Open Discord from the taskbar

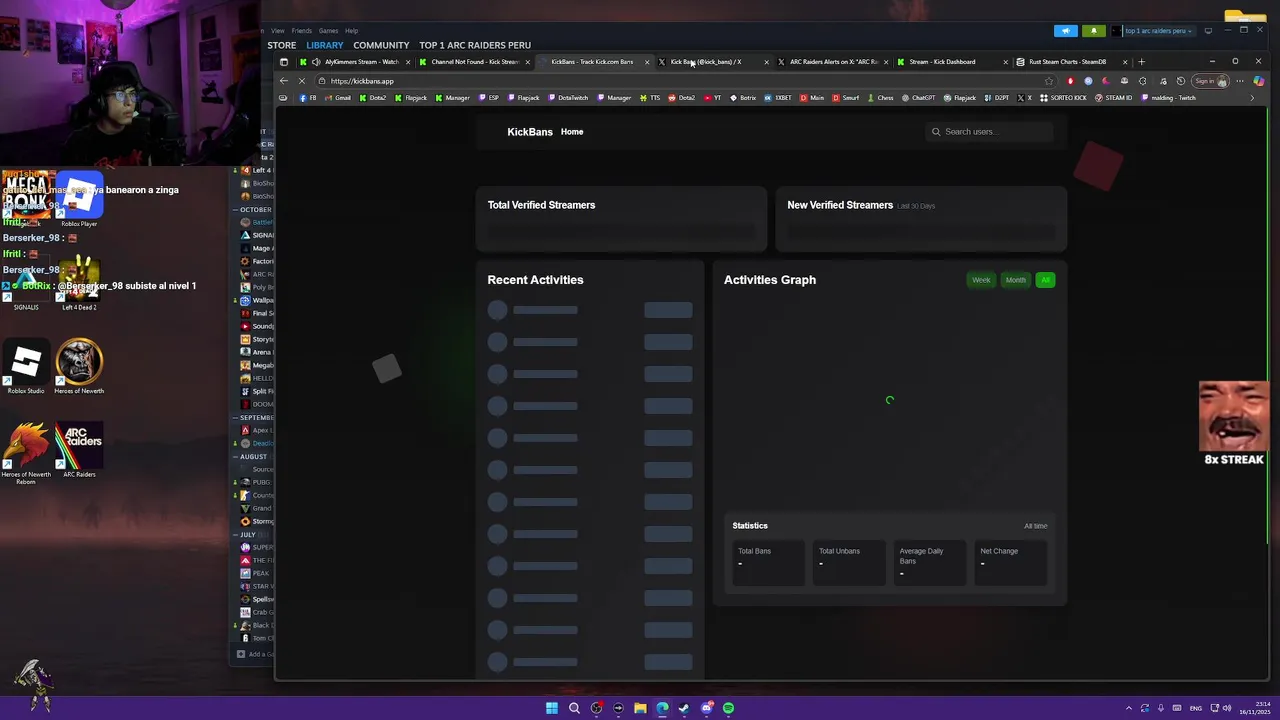tap(706, 708)
